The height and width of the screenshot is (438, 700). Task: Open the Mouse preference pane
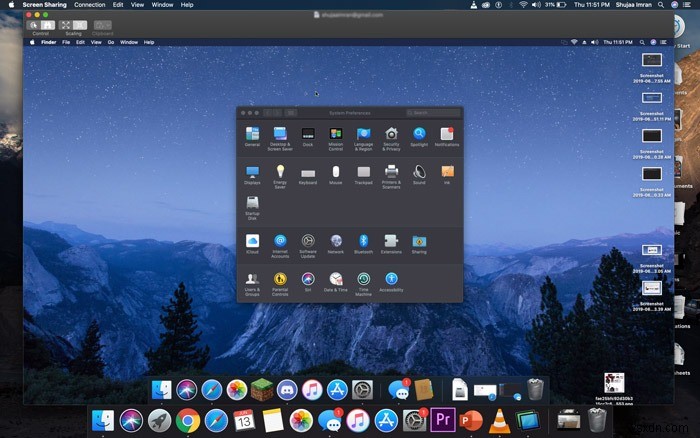coord(336,175)
